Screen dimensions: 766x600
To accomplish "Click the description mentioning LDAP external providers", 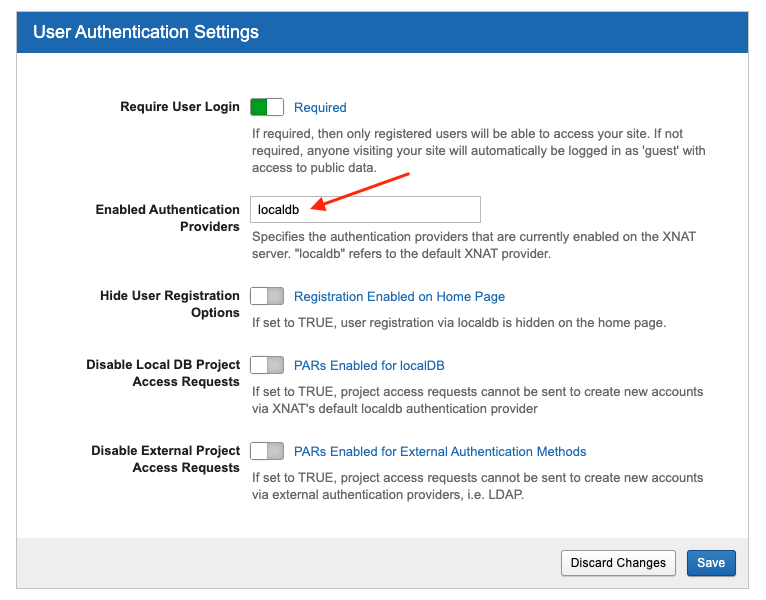I will (477, 485).
